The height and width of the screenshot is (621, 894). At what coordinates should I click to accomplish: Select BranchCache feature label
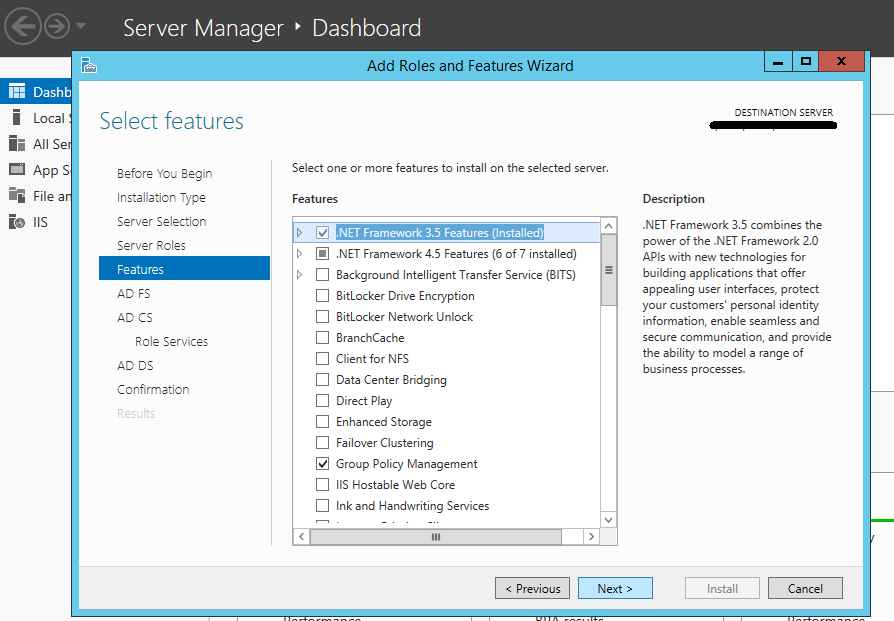click(370, 338)
